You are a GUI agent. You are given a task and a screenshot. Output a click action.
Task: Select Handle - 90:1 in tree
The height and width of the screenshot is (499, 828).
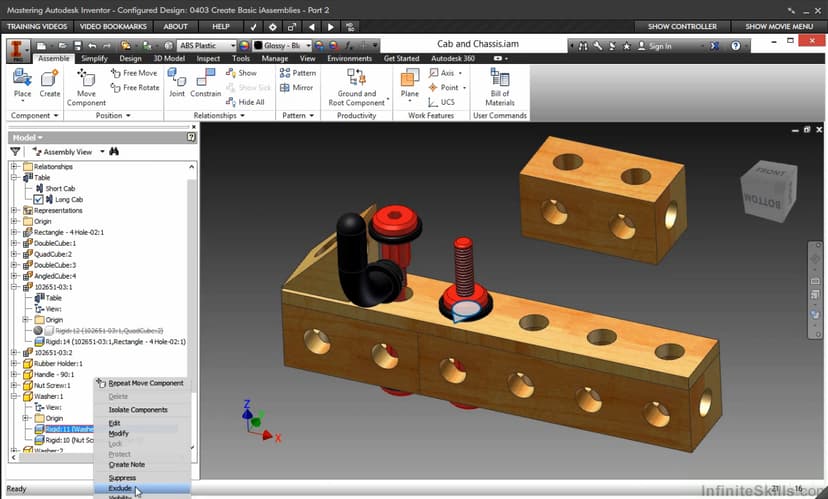54,374
